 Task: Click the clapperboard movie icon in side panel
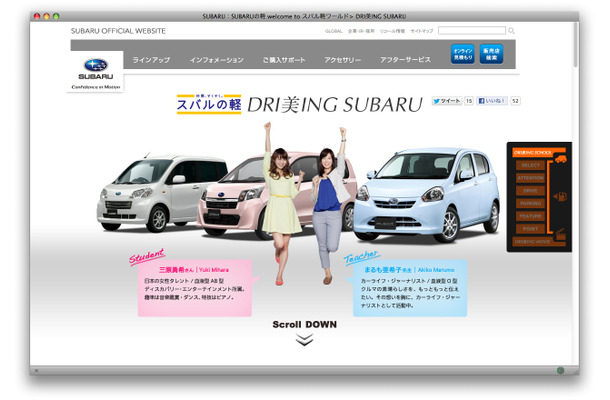point(561,235)
